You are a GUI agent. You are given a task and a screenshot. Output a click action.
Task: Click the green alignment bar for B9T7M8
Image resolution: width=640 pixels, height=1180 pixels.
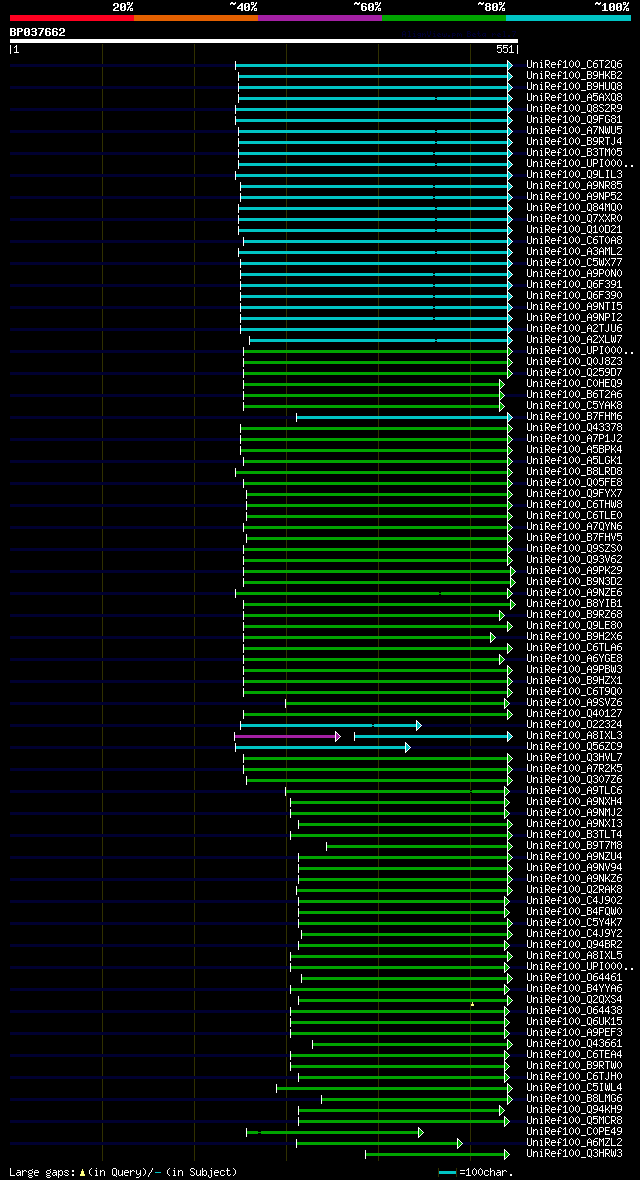point(418,846)
